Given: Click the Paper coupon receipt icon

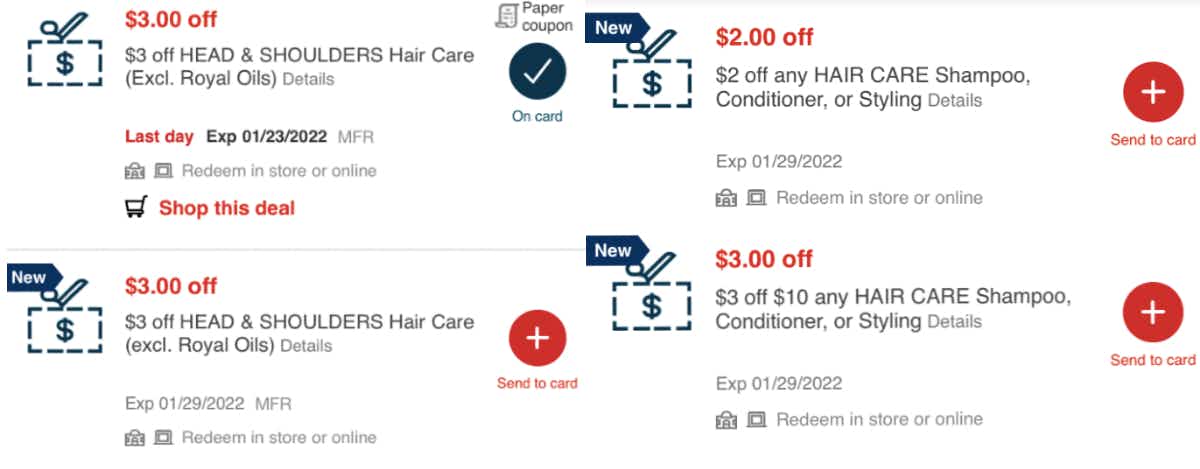Looking at the screenshot, I should pyautogui.click(x=506, y=15).
